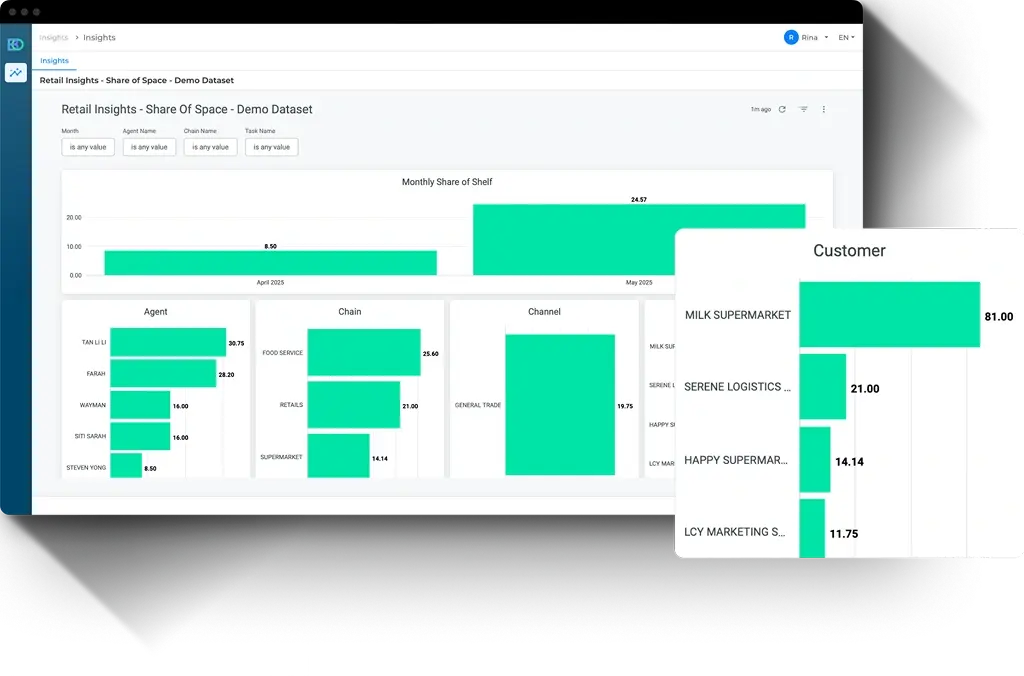Screen dimensions: 1024x676
Task: Click the Insights breadcrumb root link
Action: click(54, 37)
